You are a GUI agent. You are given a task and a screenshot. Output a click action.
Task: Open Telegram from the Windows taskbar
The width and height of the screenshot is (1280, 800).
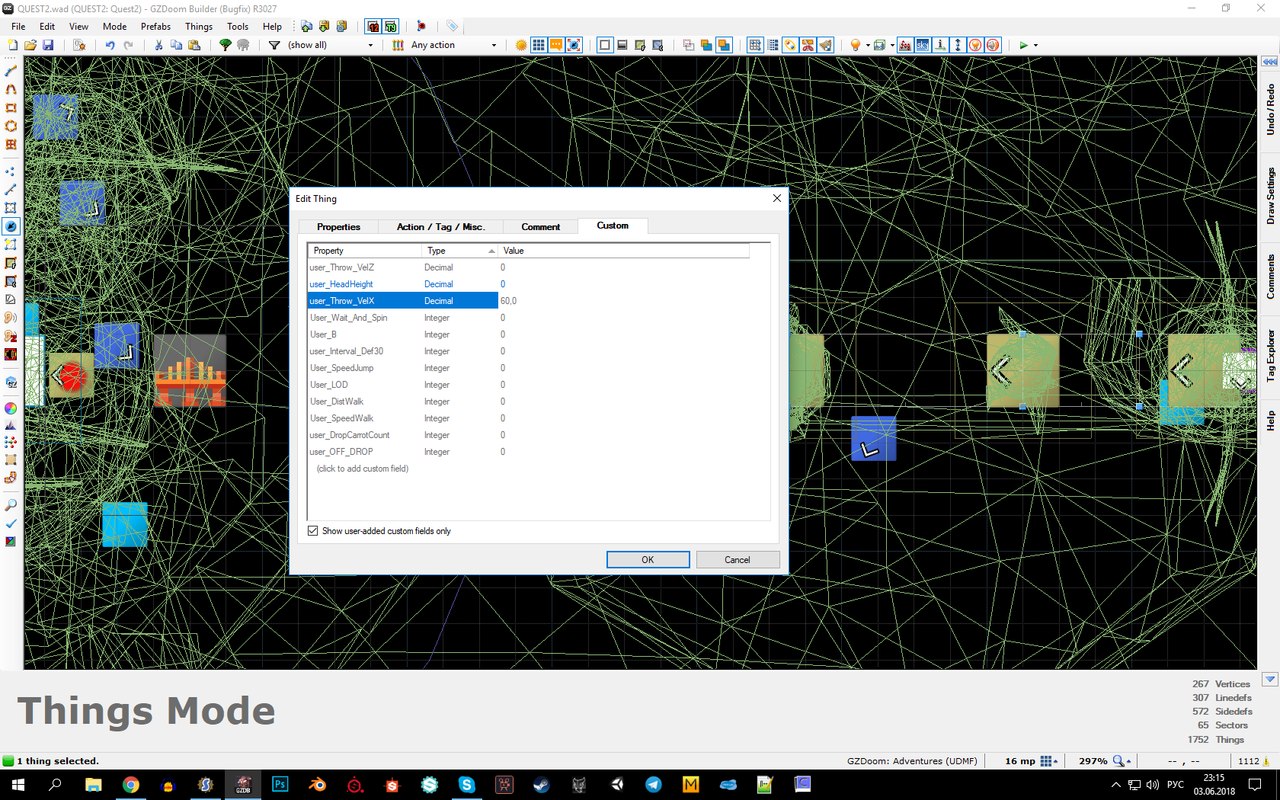653,785
